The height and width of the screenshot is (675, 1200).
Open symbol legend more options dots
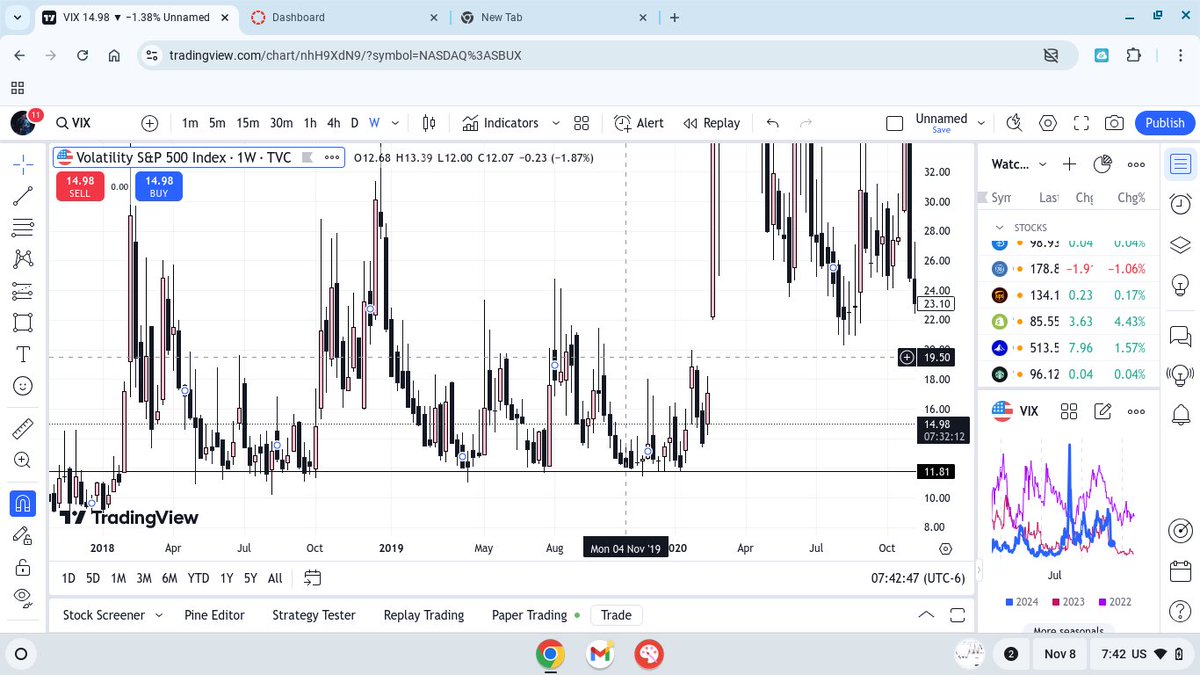point(332,157)
